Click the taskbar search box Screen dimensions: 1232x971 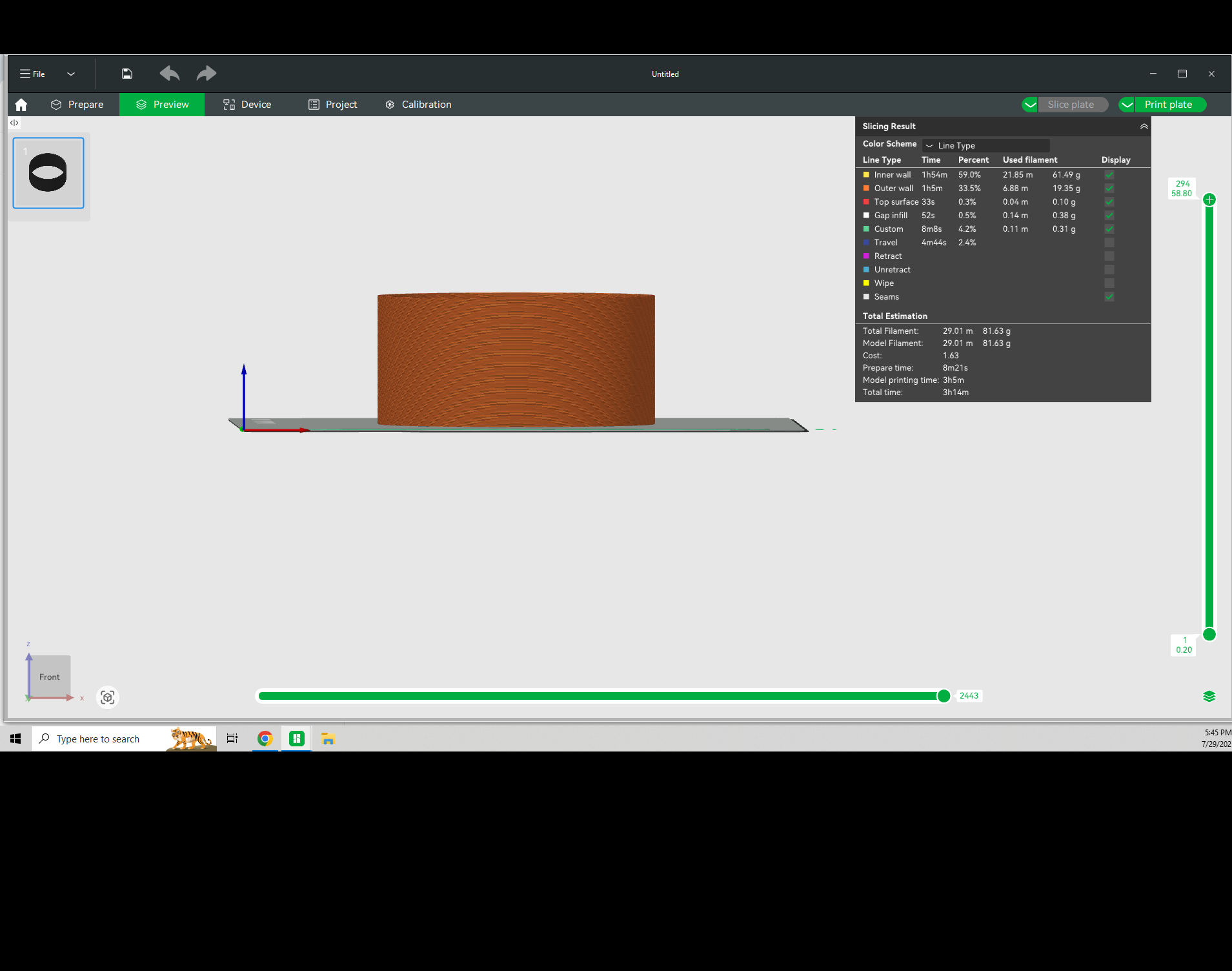[x=124, y=739]
